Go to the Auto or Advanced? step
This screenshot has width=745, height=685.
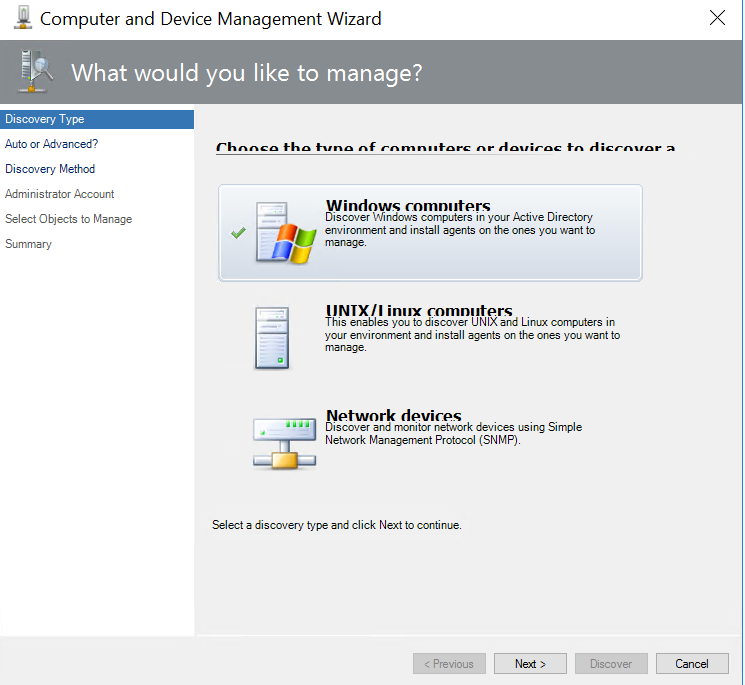(x=51, y=144)
